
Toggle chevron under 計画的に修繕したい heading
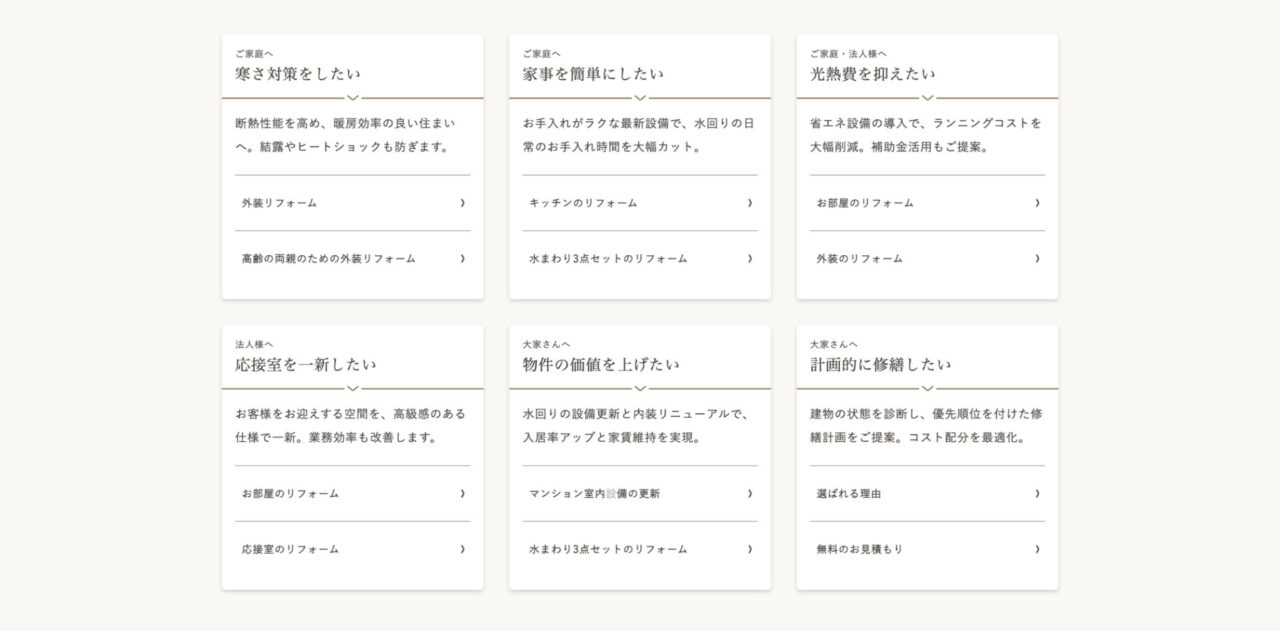[927, 388]
